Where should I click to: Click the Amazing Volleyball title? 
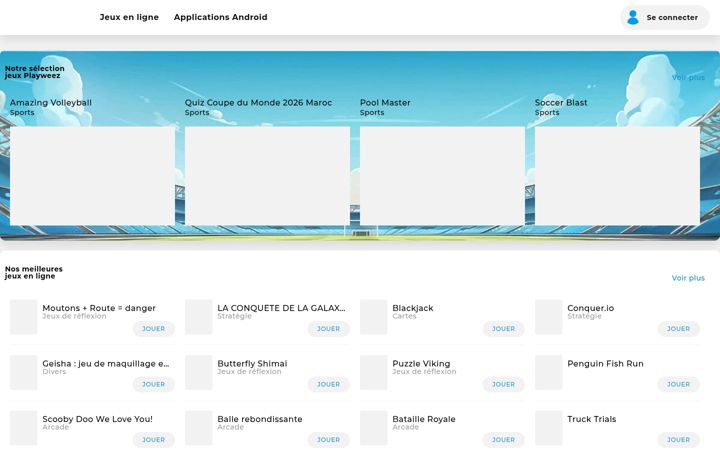(x=51, y=103)
